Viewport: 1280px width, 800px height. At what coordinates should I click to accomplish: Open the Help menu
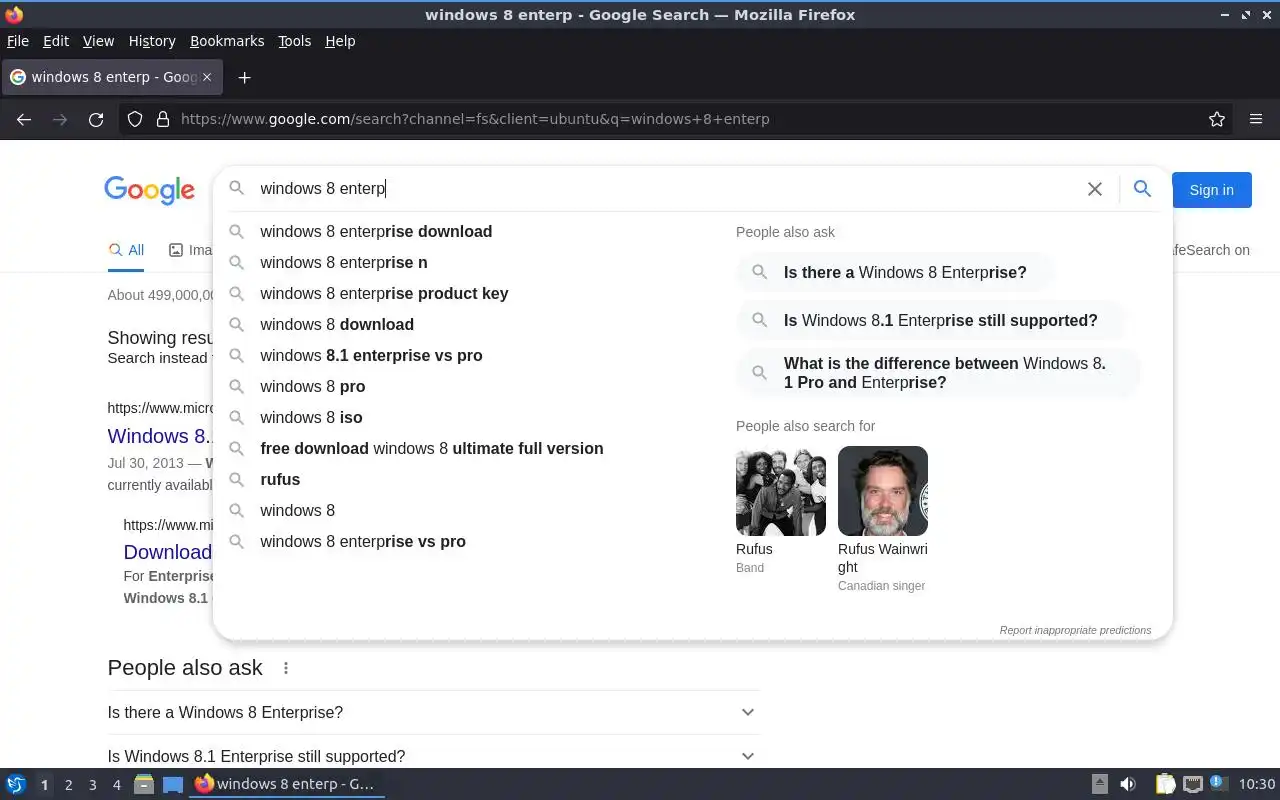(x=340, y=41)
